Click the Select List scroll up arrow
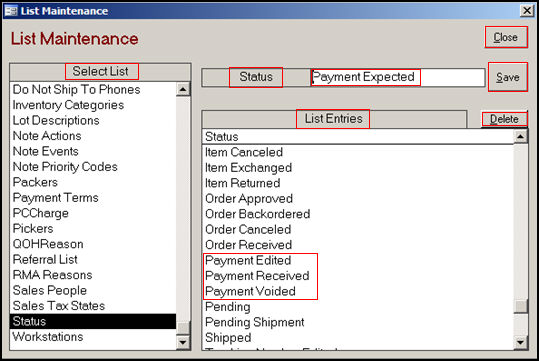The width and height of the screenshot is (539, 361). 183,90
